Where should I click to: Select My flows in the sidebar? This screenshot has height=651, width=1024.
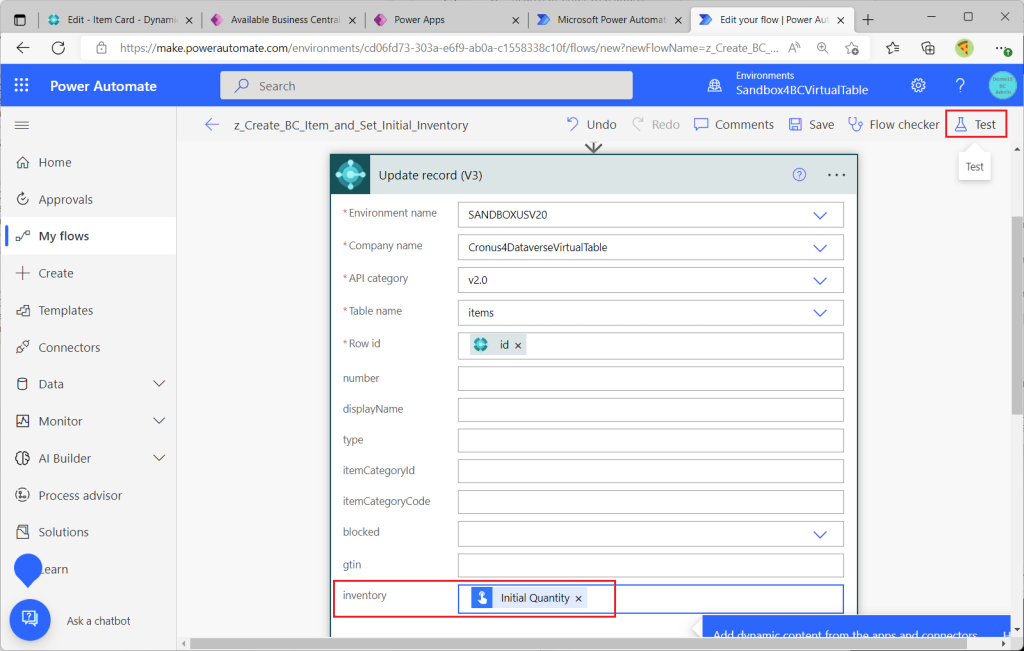click(88, 236)
